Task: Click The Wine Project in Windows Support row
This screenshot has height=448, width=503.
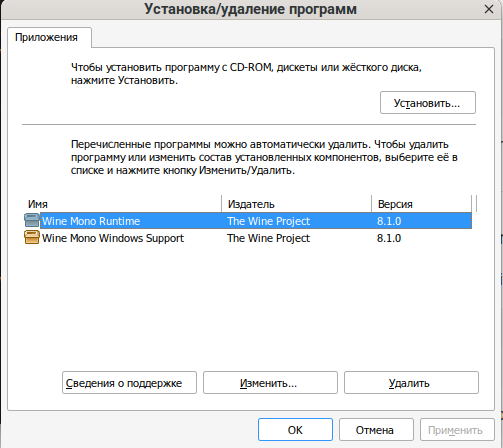Action: [x=269, y=238]
